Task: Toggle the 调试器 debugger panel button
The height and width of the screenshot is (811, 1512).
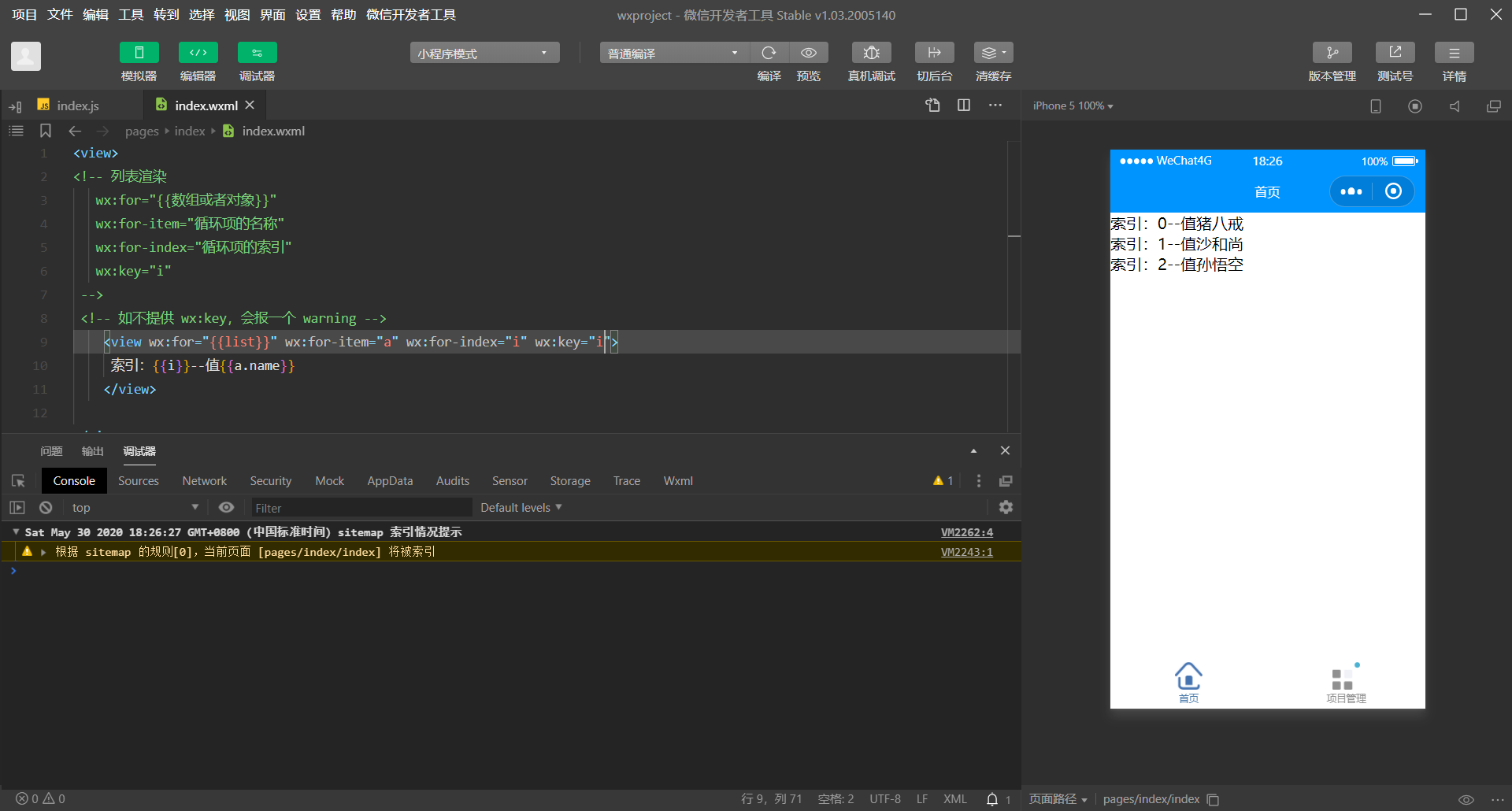Action: (x=257, y=53)
